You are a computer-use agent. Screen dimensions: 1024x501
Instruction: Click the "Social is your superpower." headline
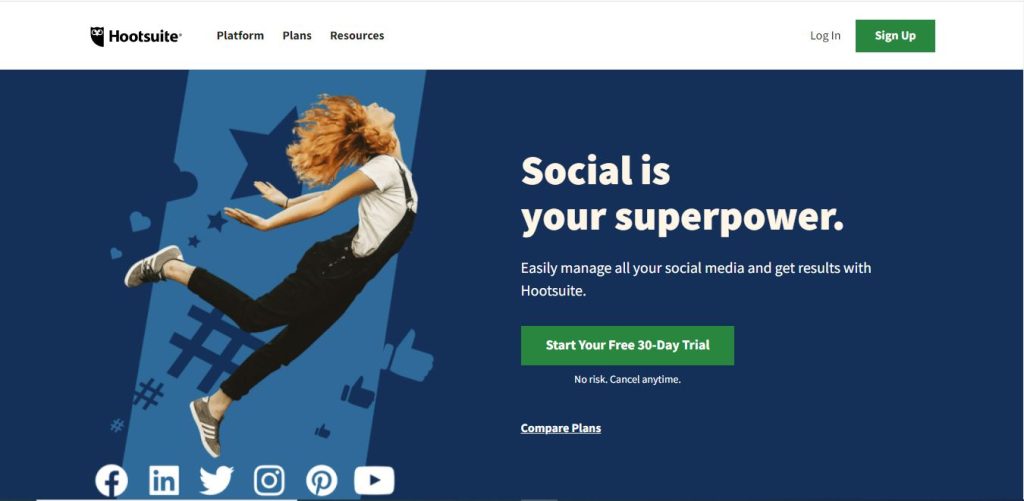(682, 195)
